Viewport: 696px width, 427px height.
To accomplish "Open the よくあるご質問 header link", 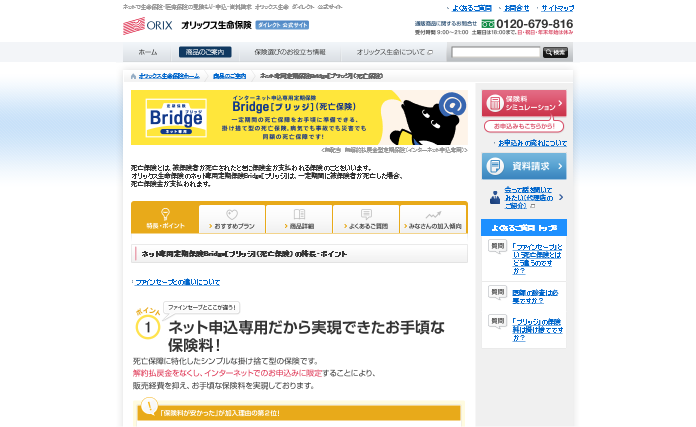I will coord(471,8).
